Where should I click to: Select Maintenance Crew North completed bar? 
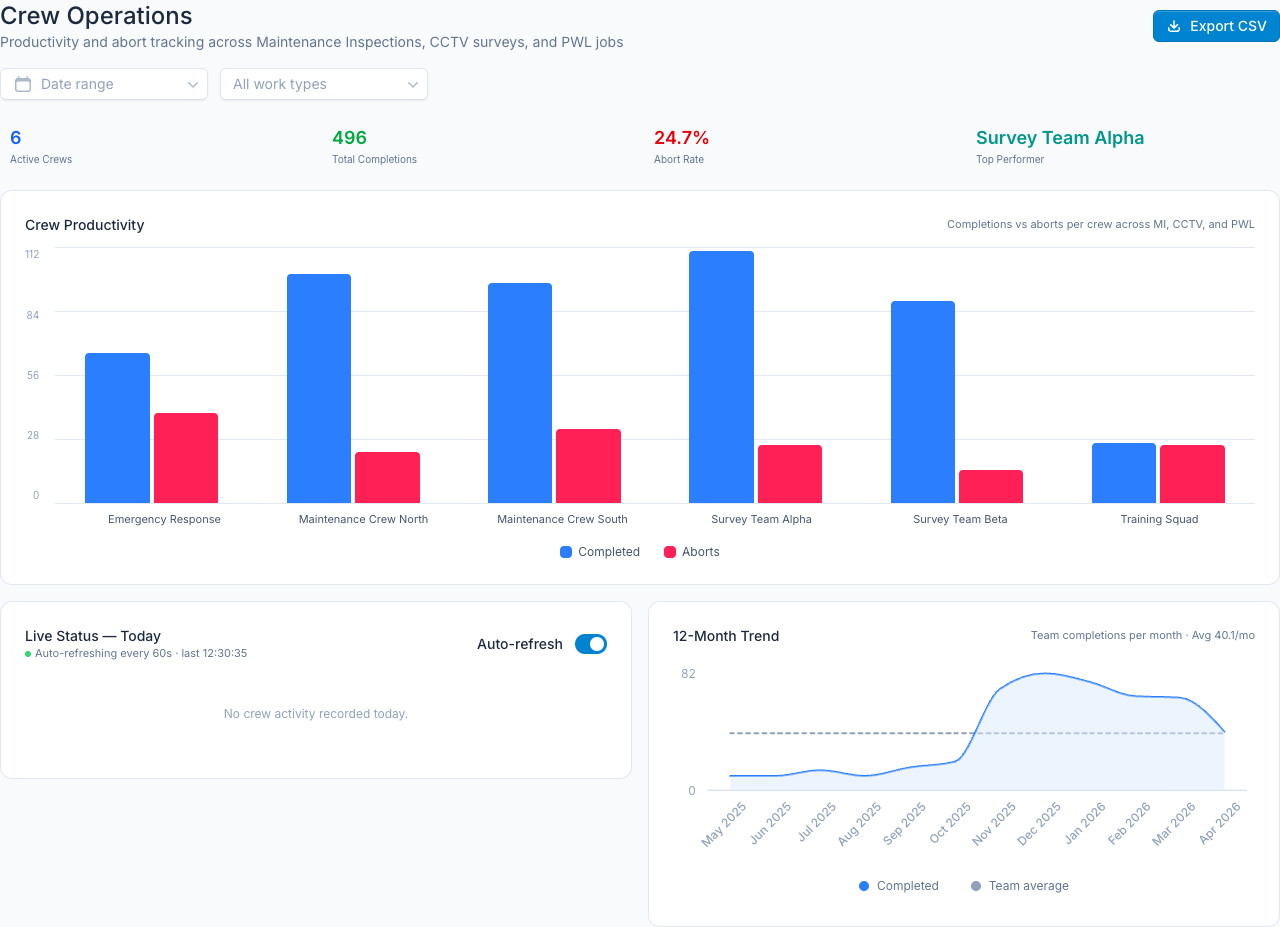(x=319, y=388)
